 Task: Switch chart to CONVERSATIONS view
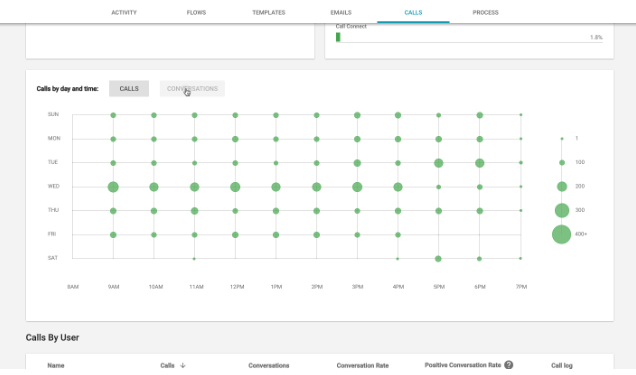pos(192,88)
